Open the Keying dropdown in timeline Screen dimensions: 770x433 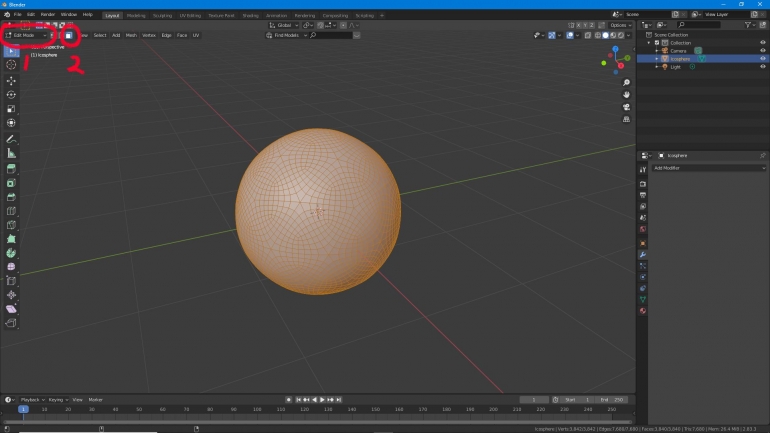pyautogui.click(x=58, y=400)
